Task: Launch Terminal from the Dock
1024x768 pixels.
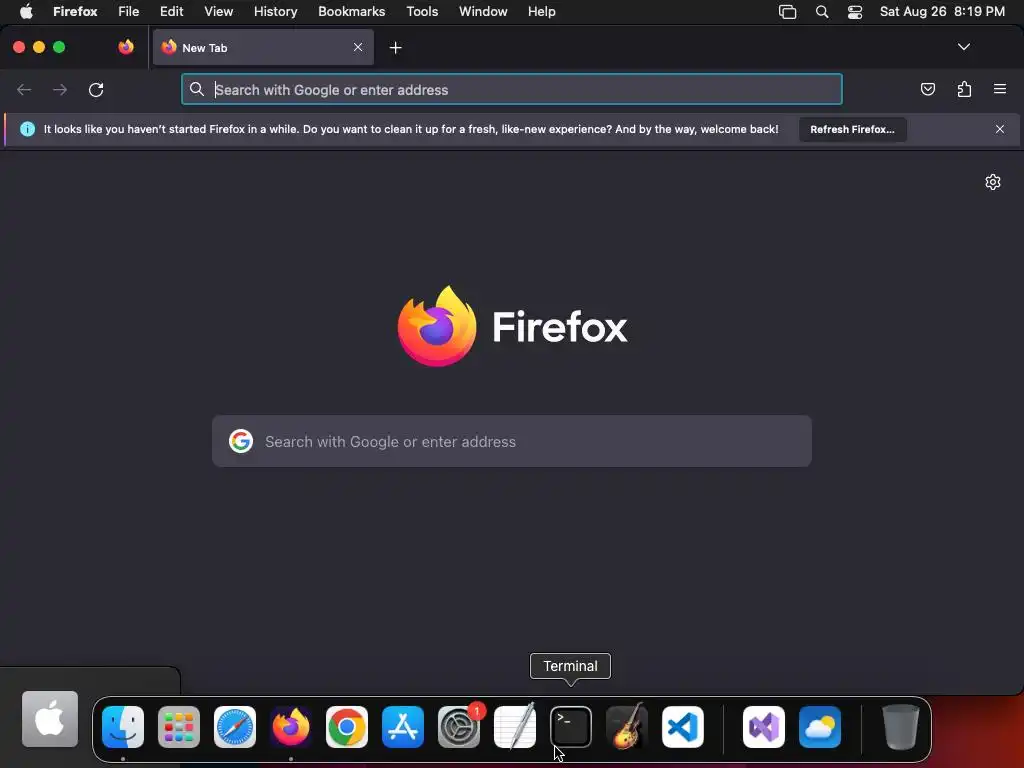Action: (x=571, y=726)
